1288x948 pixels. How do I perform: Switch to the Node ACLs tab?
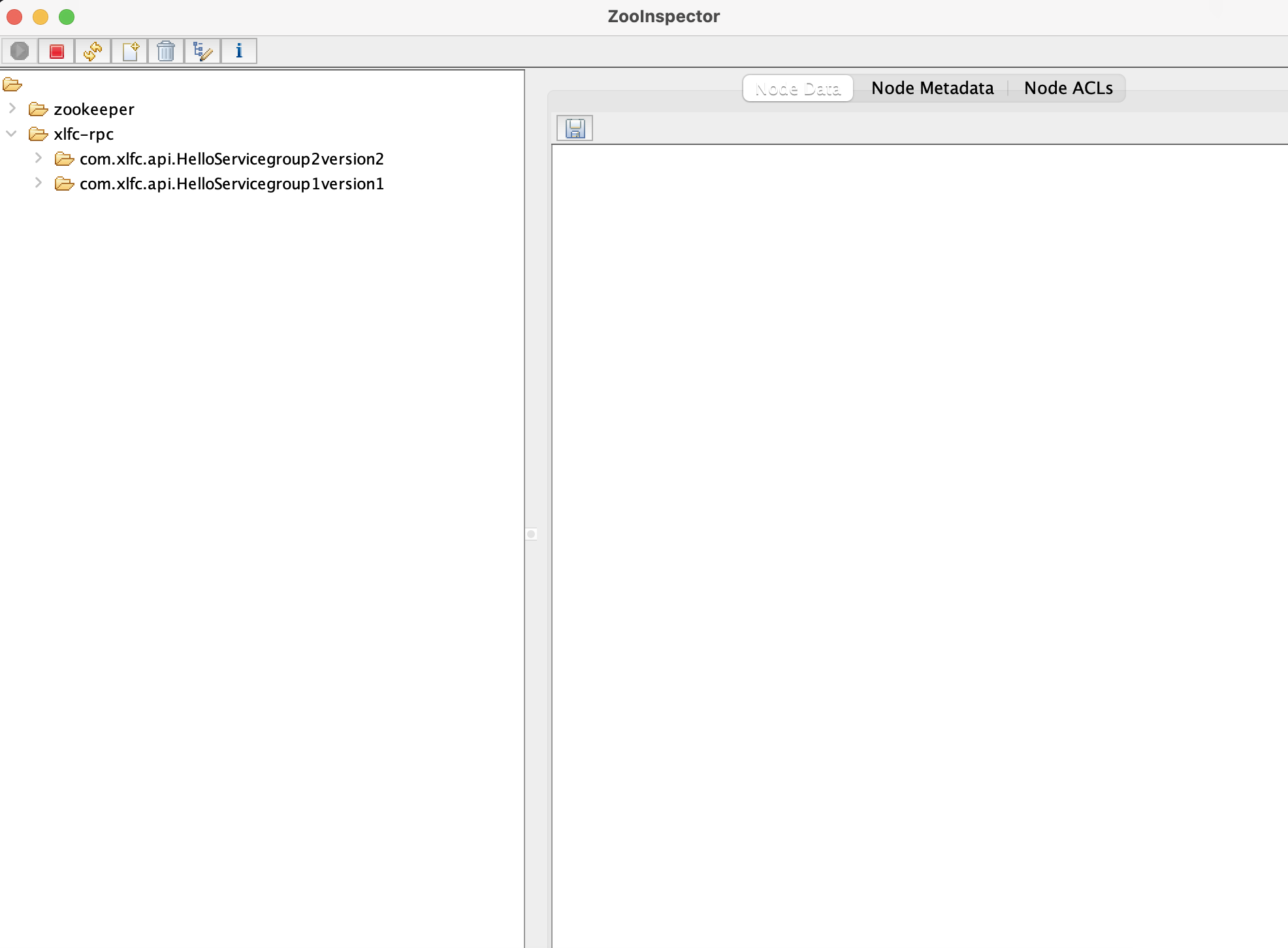[x=1068, y=88]
